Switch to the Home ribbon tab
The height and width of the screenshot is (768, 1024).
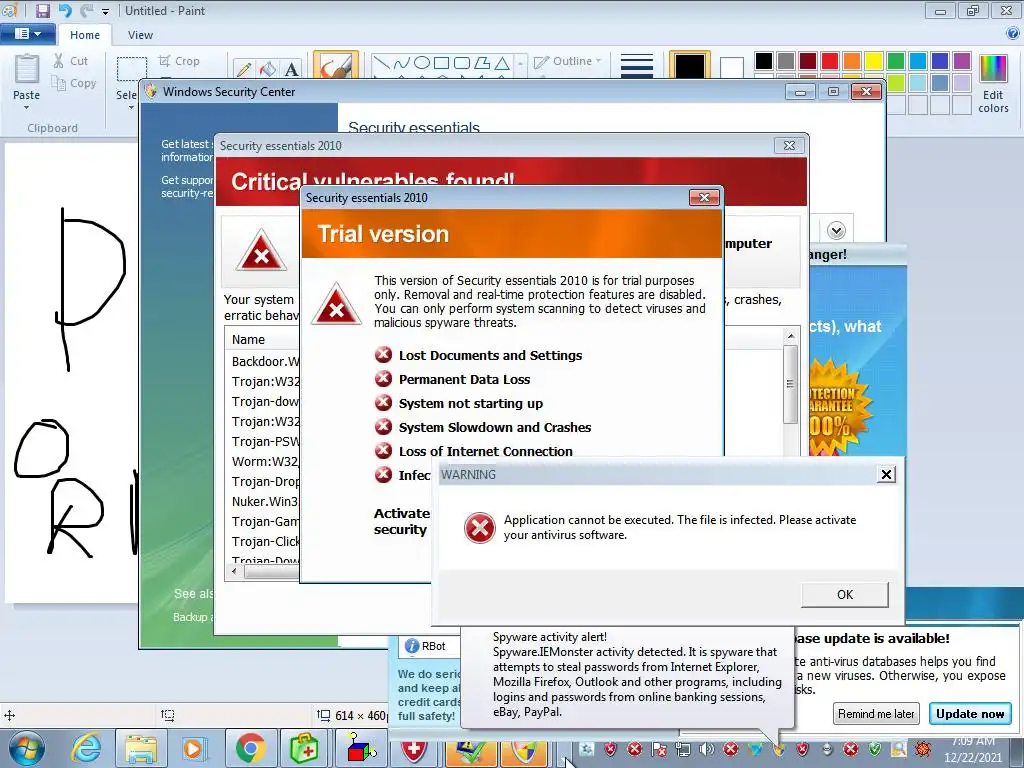(x=85, y=35)
